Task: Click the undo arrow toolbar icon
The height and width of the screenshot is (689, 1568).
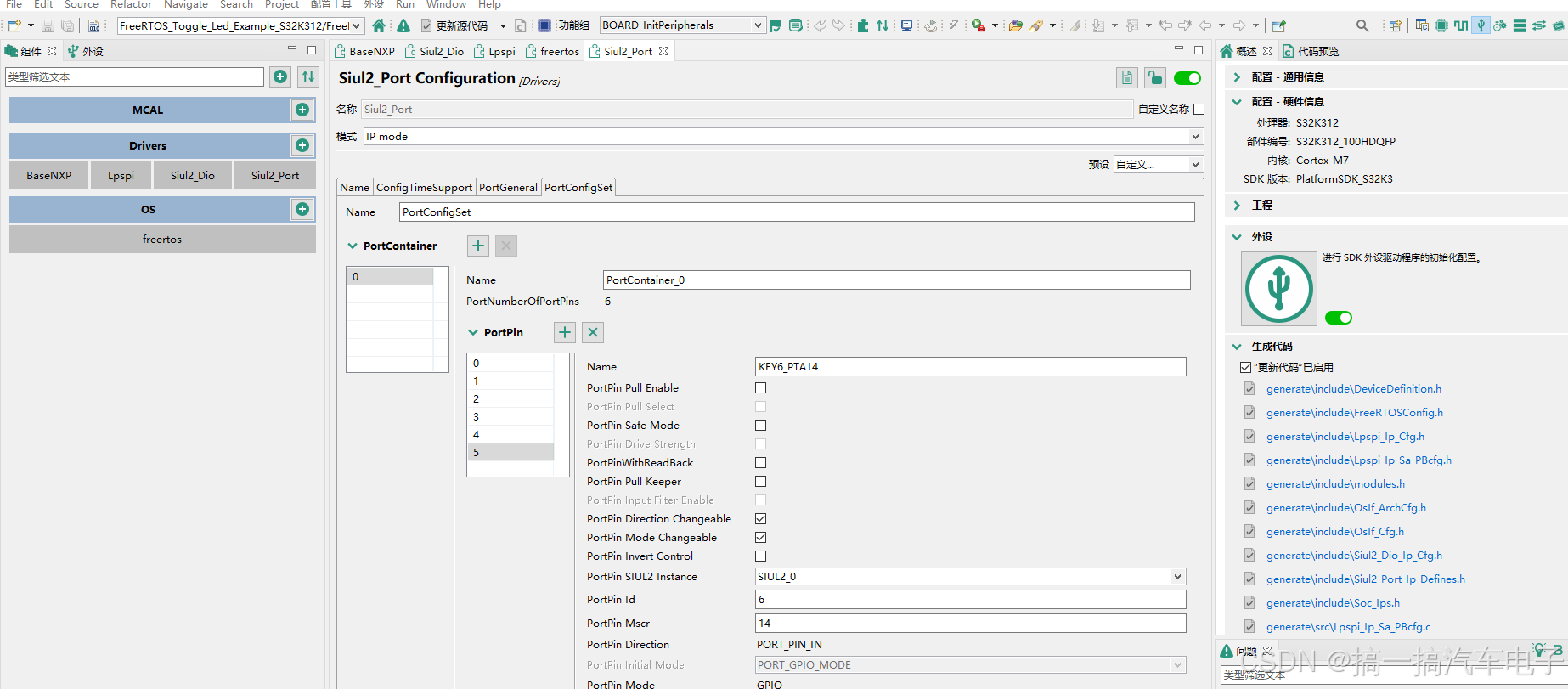Action: [820, 25]
